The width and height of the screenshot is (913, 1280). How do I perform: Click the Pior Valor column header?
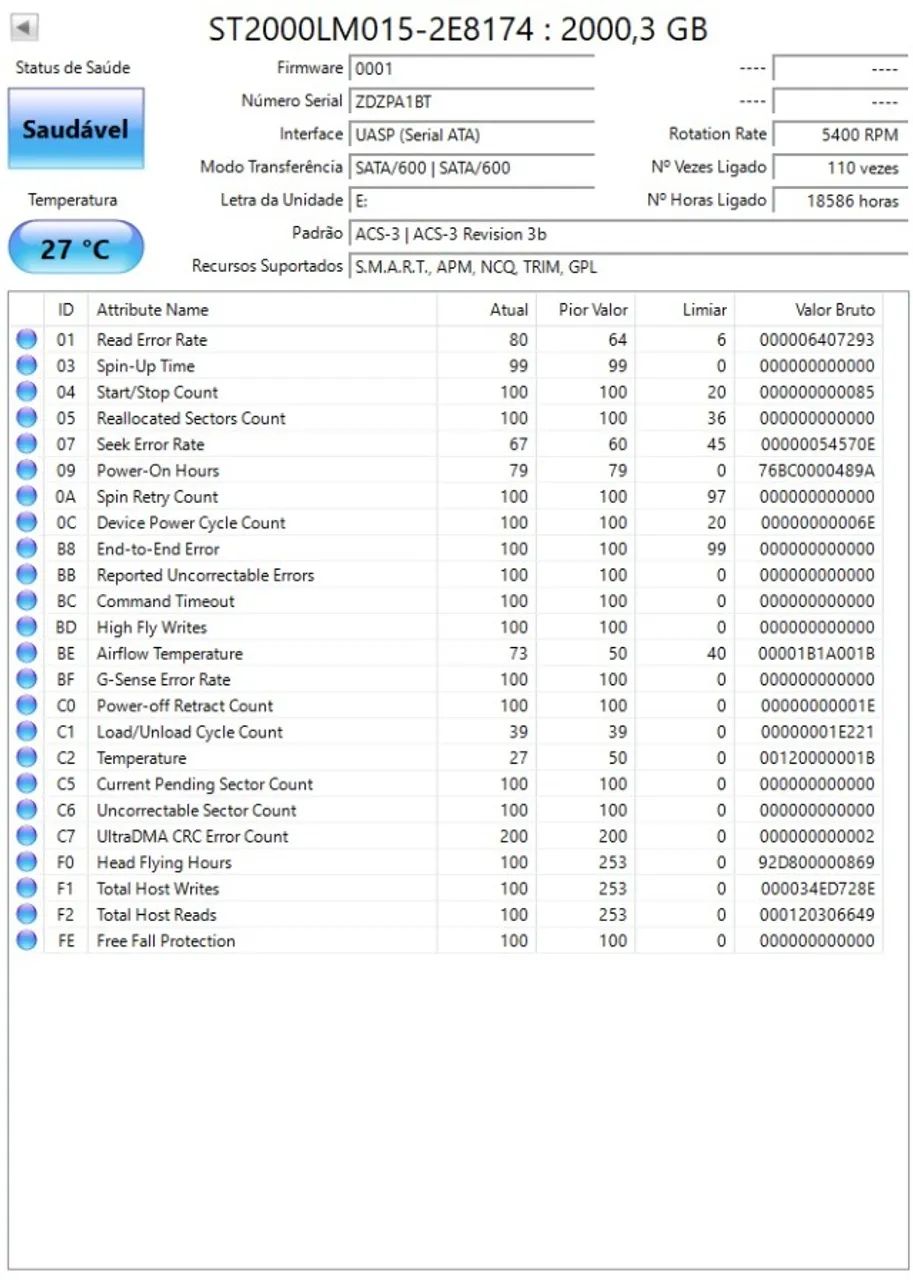(586, 310)
